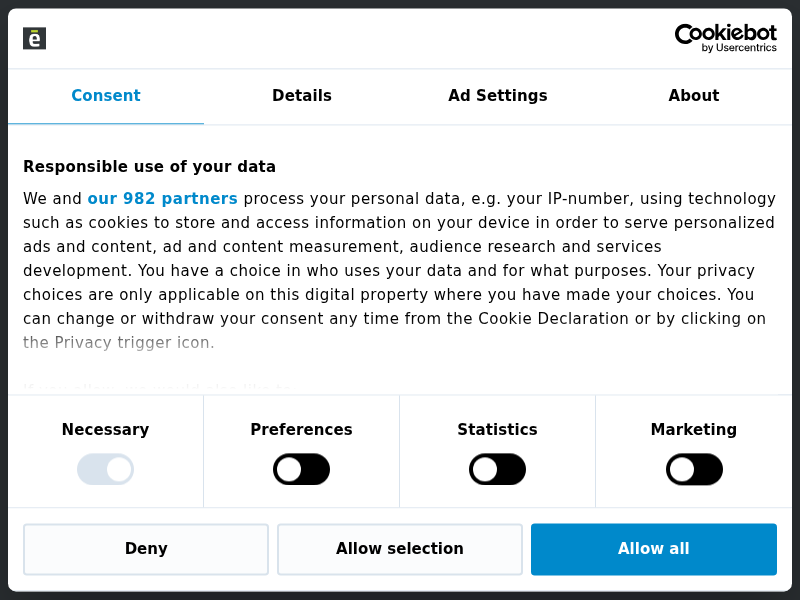The height and width of the screenshot is (600, 800).
Task: Click the site logo icon at top-left
Action: (x=35, y=38)
